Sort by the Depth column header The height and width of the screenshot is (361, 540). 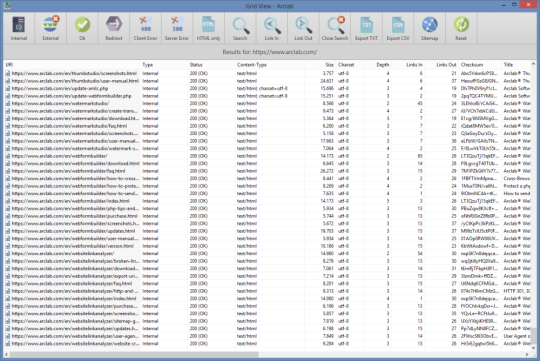pyautogui.click(x=377, y=65)
